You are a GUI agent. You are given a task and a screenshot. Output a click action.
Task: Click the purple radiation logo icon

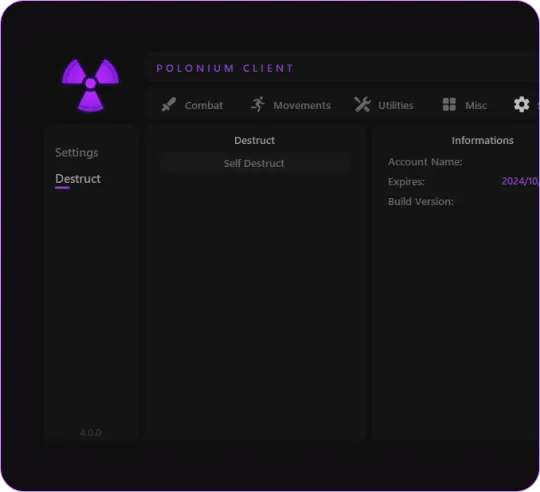(90, 85)
